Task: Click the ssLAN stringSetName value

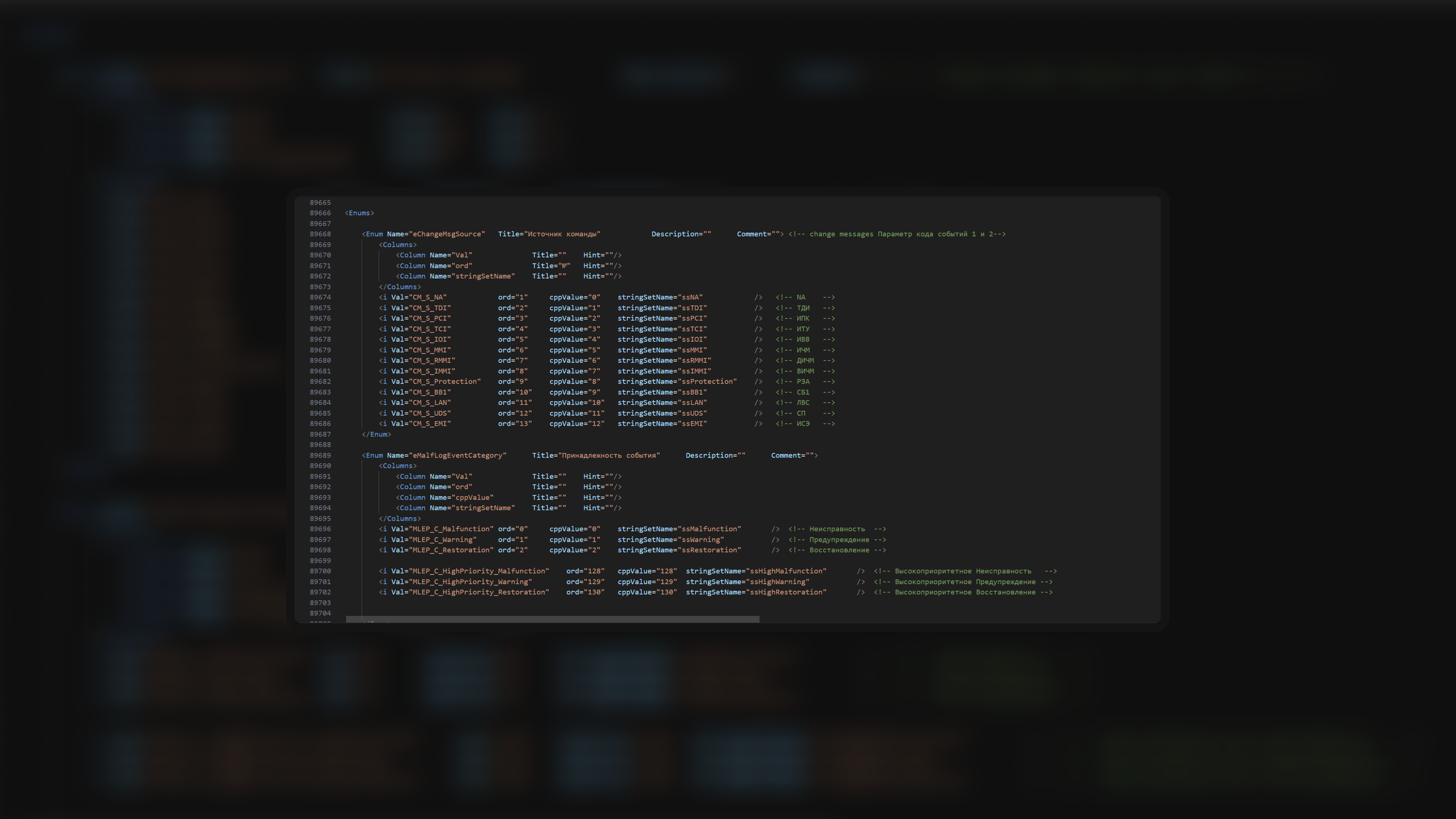Action: [x=692, y=403]
